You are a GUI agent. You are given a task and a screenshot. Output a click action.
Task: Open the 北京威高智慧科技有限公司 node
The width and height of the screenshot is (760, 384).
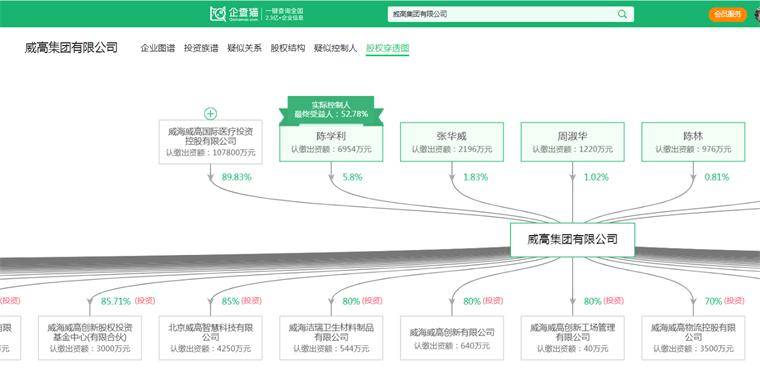point(210,338)
